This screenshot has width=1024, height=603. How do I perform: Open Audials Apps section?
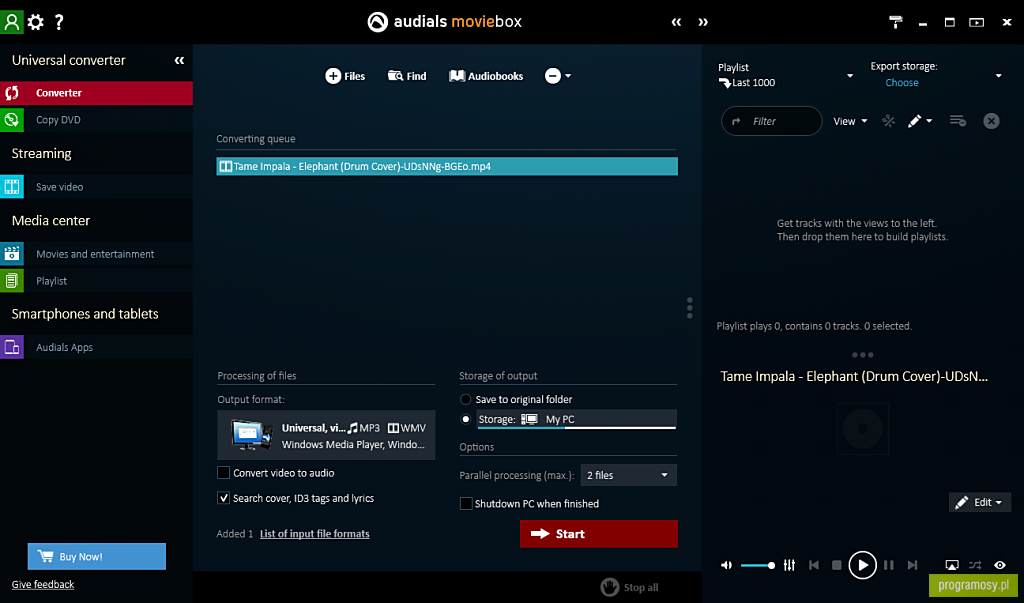coord(97,348)
